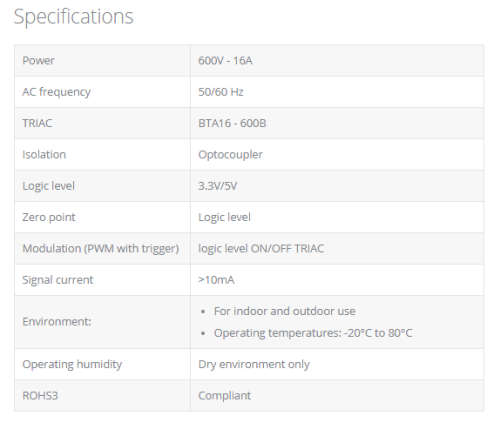500x436 pixels.
Task: Select the TRIAC row label
Action: pyautogui.click(x=37, y=123)
